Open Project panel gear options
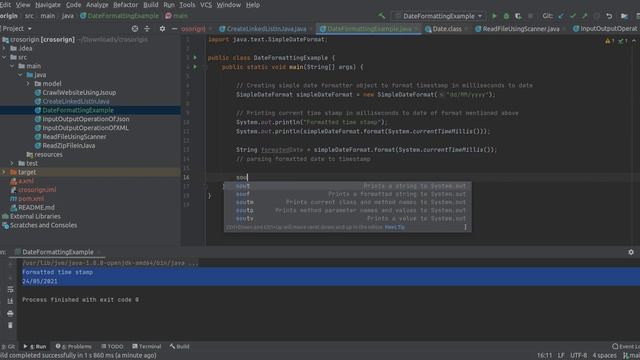This screenshot has width=640, height=360. [162, 29]
